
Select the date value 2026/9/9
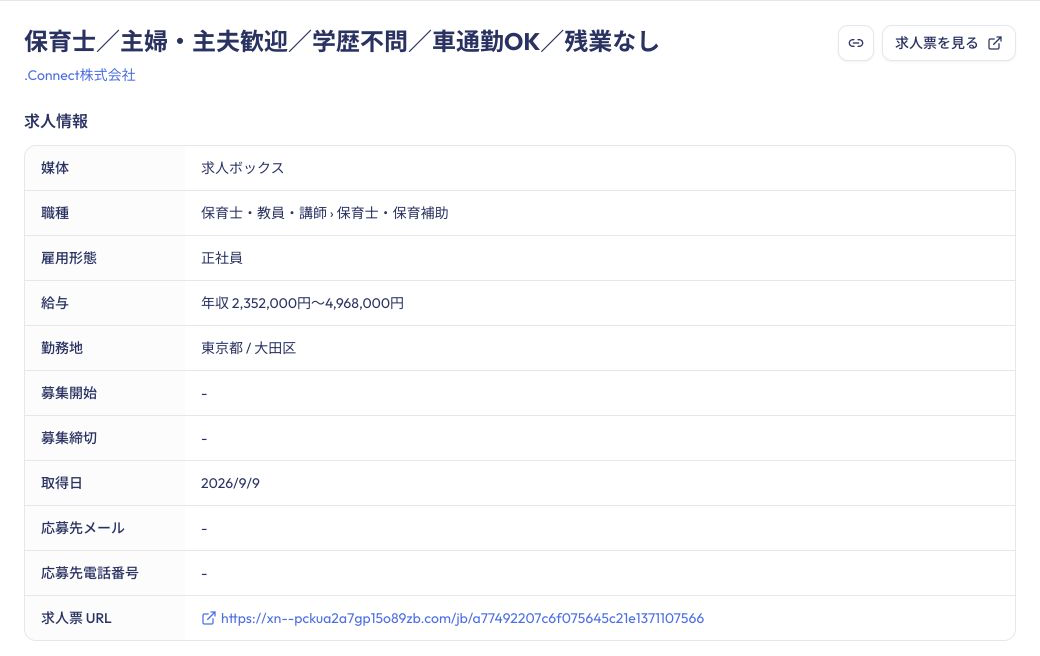[x=230, y=484]
